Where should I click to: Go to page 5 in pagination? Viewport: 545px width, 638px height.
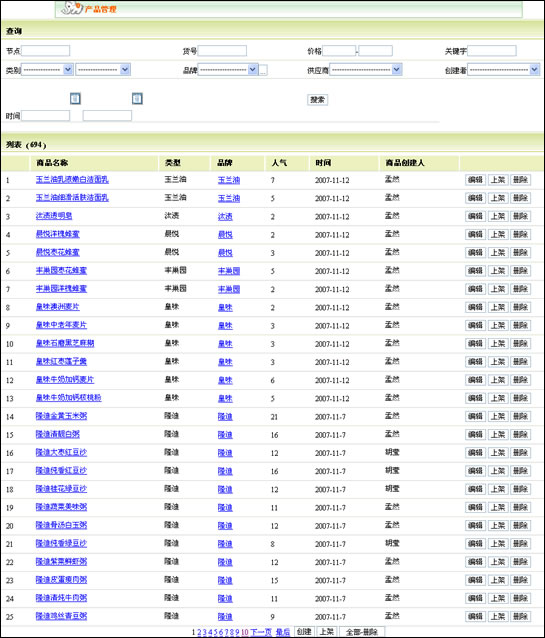[216, 632]
